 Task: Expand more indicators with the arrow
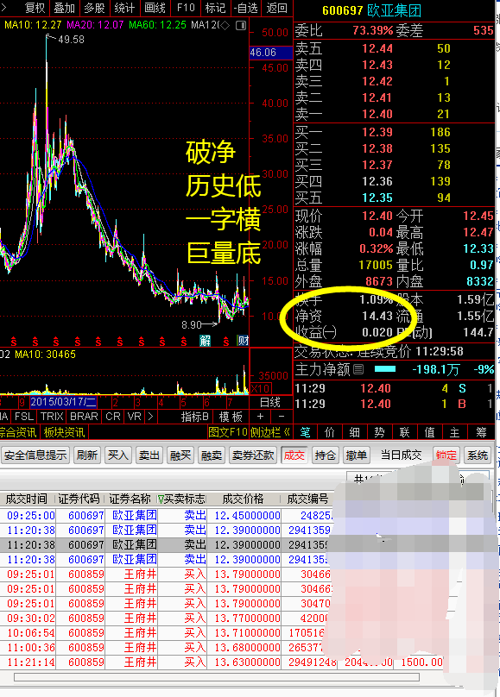coord(150,417)
